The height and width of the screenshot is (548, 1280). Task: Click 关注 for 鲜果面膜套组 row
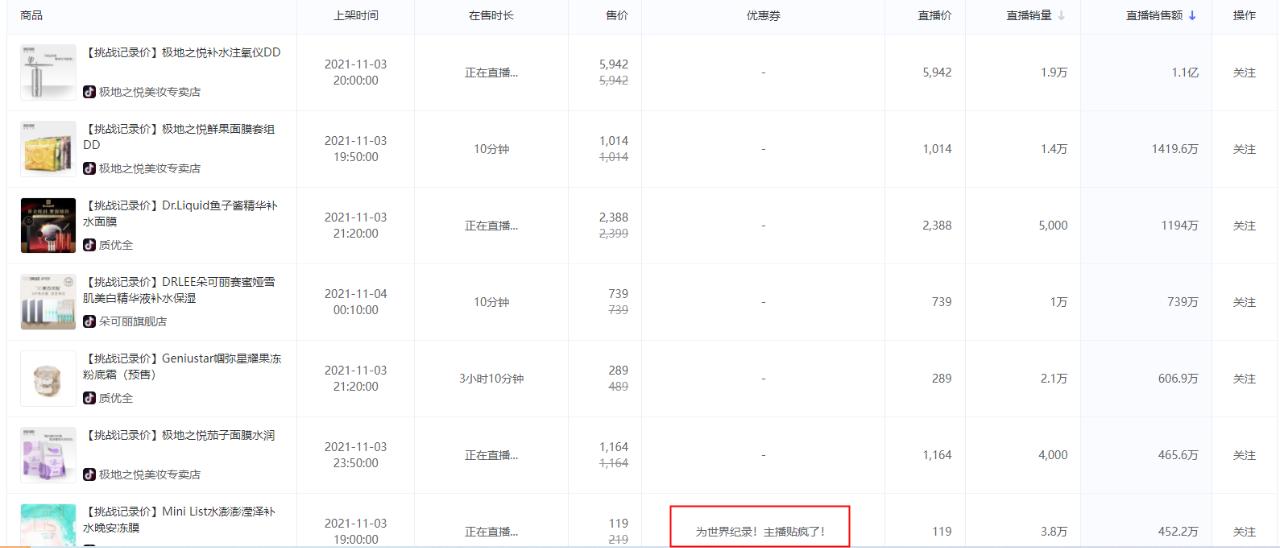tap(1244, 149)
